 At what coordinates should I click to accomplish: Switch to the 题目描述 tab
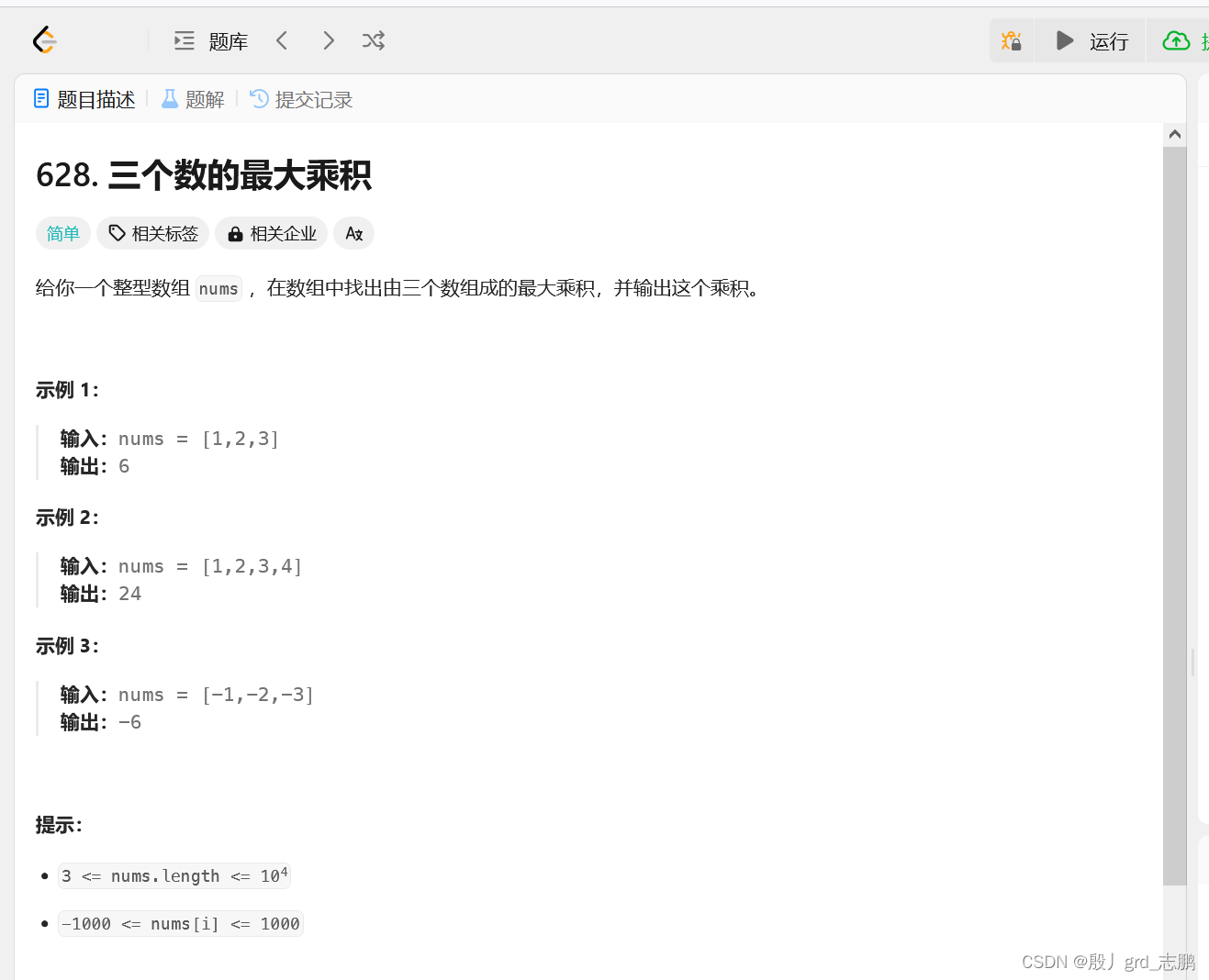click(x=84, y=99)
